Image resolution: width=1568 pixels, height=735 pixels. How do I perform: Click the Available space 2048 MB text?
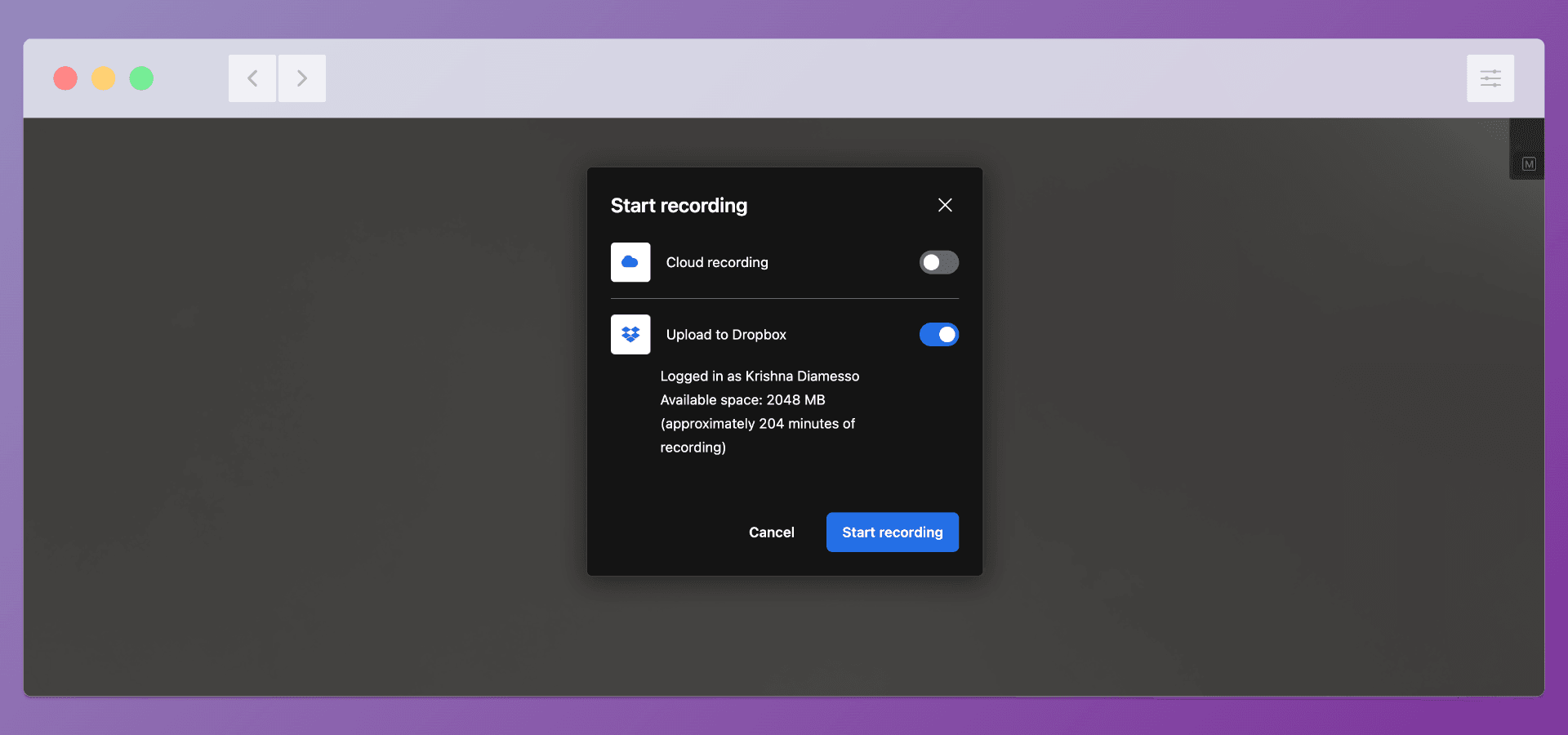click(x=742, y=399)
